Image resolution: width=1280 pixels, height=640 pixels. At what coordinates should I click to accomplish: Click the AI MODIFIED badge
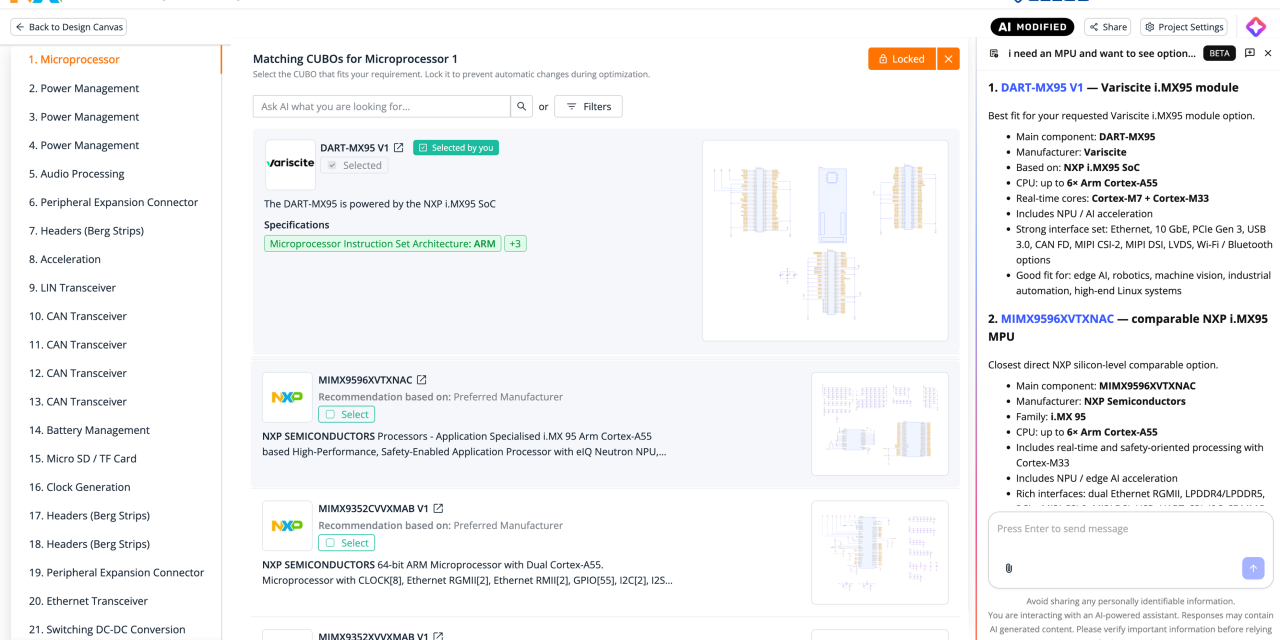(1032, 27)
